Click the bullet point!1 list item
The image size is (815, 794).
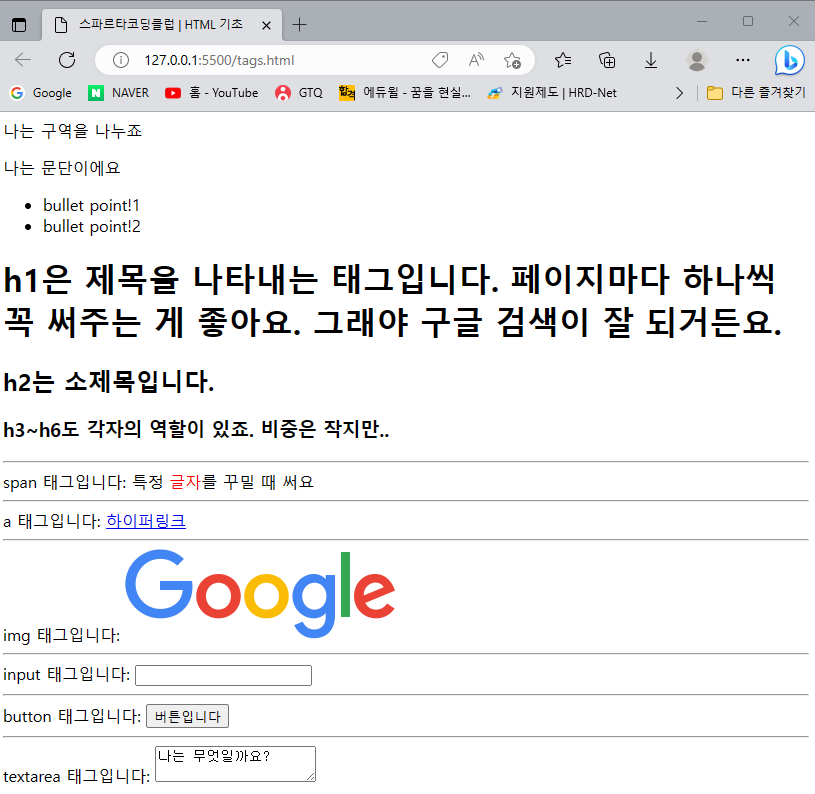point(91,205)
